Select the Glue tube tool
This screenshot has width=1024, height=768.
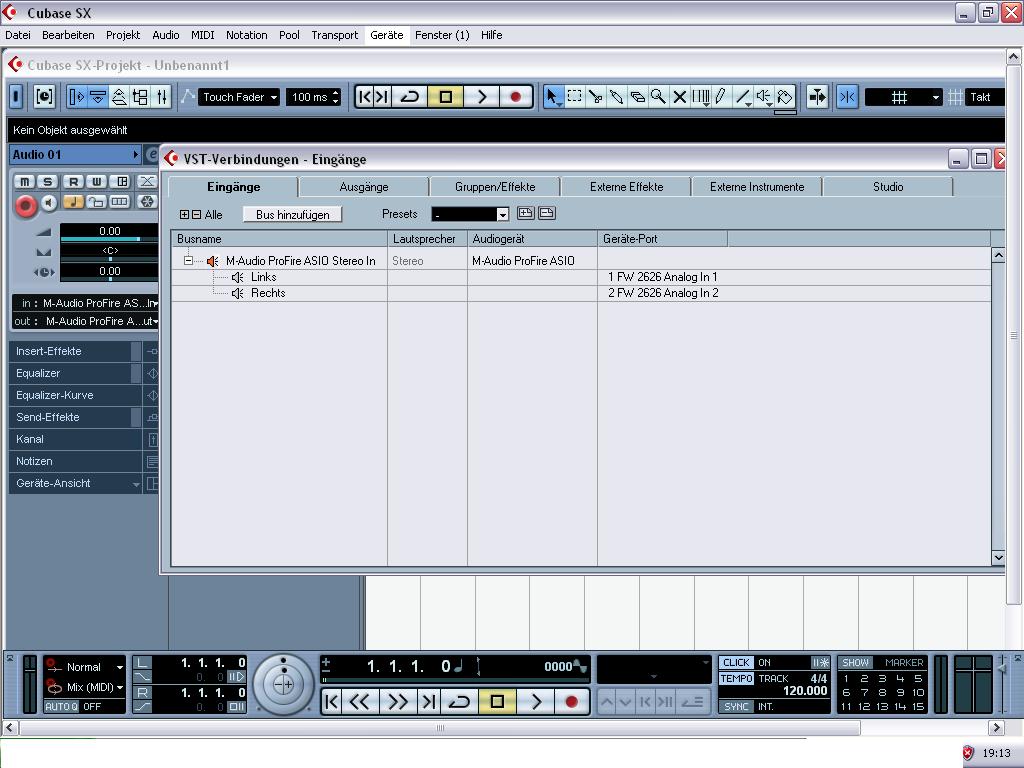pyautogui.click(x=616, y=97)
